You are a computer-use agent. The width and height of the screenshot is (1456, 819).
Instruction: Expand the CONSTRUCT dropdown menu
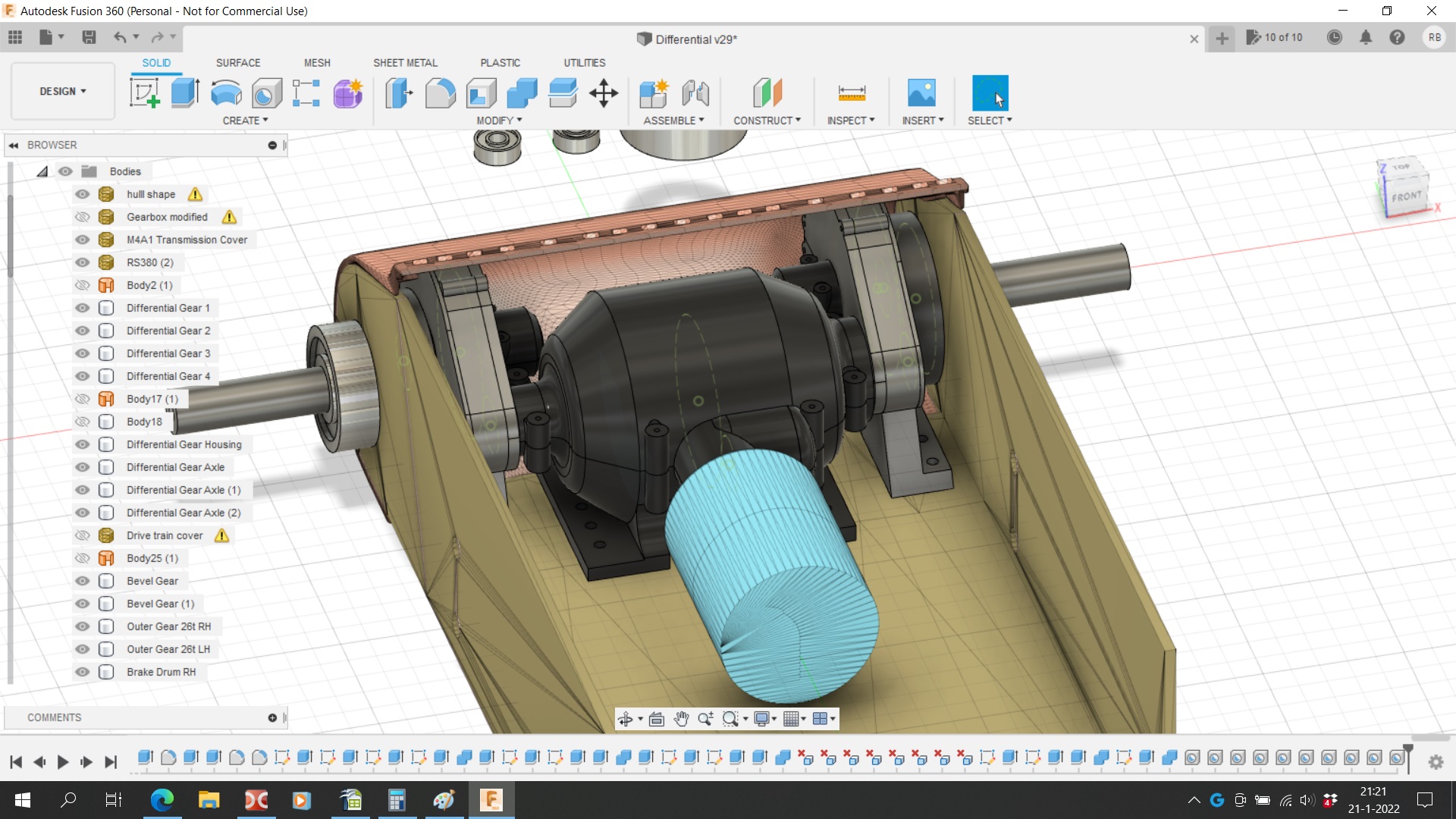tap(767, 121)
